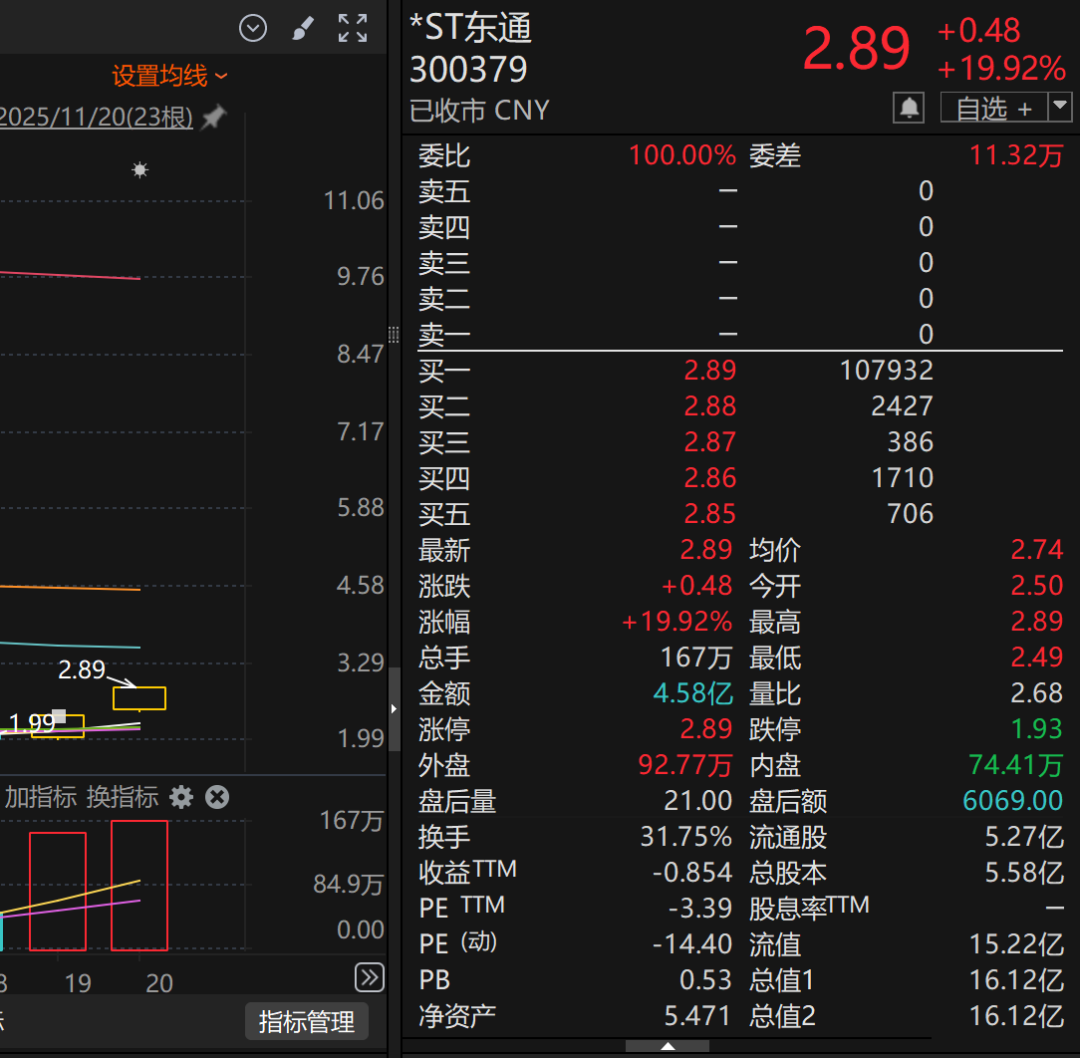Click the 卖五 ask row label
This screenshot has width=1080, height=1058.
coord(444,191)
